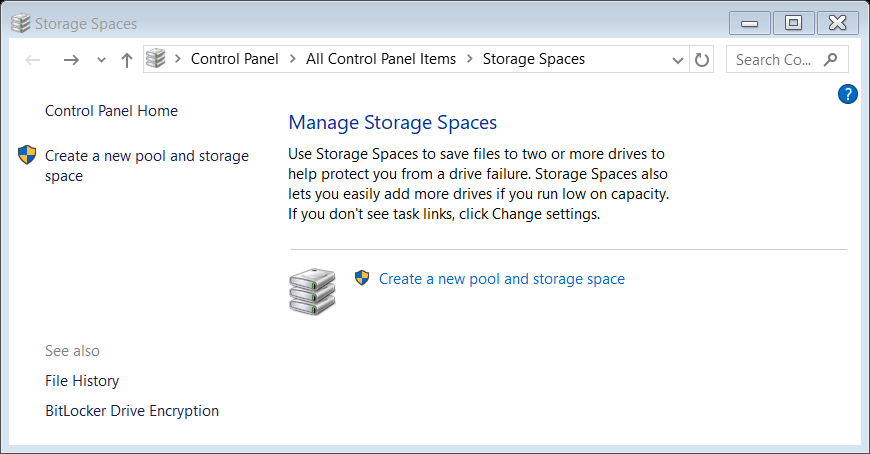Click sidebar Create a new pool and storage space
The width and height of the screenshot is (870, 454).
(x=147, y=166)
